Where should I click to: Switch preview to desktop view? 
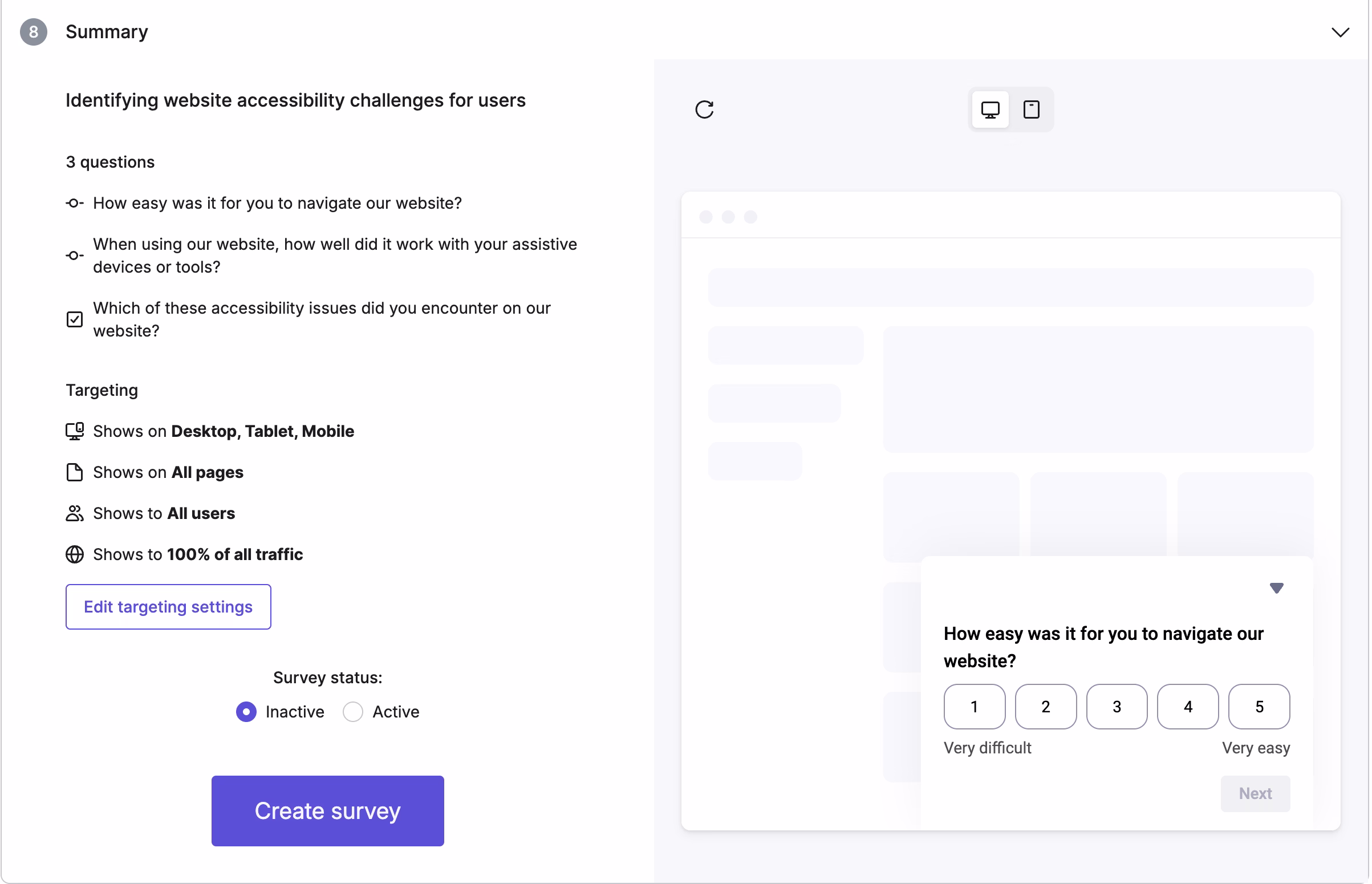[x=991, y=109]
